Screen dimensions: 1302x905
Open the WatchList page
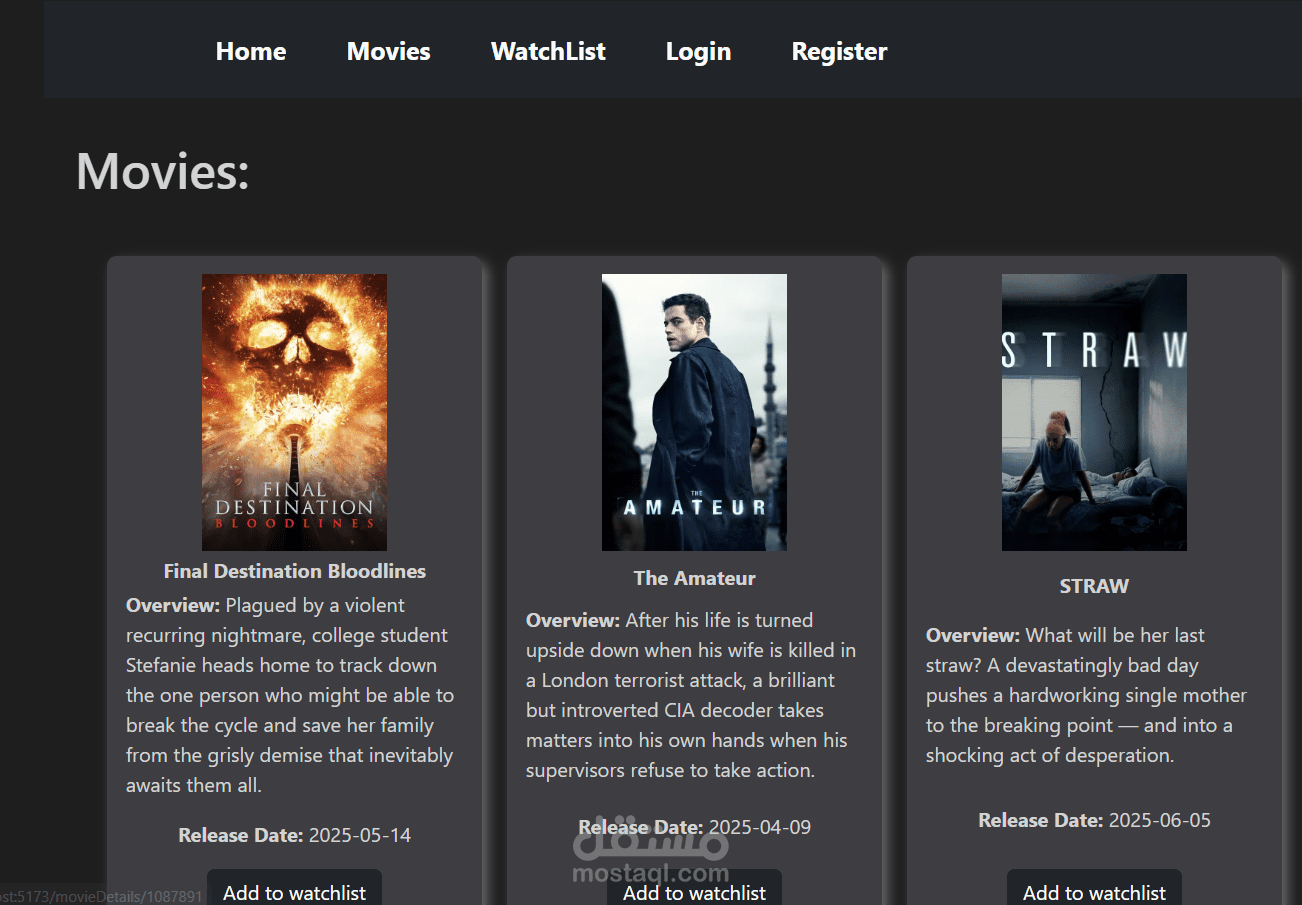548,51
